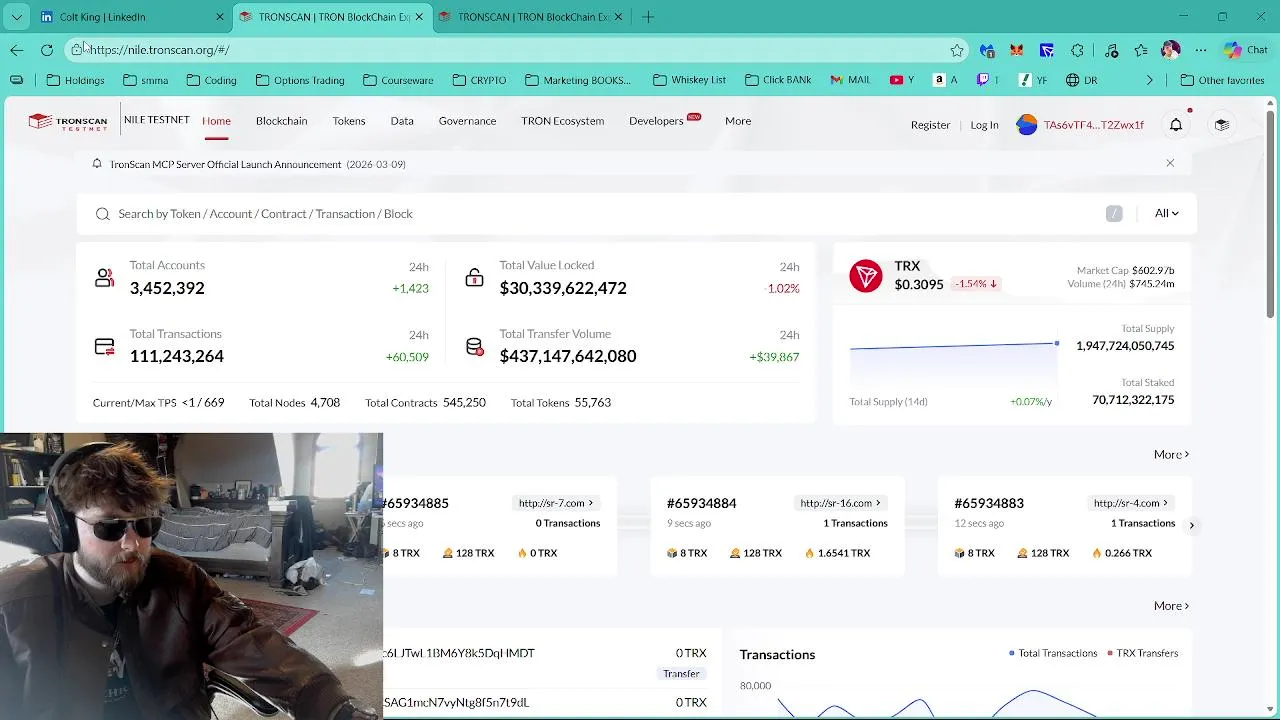Open the TRON Ecosystem menu

[x=562, y=121]
